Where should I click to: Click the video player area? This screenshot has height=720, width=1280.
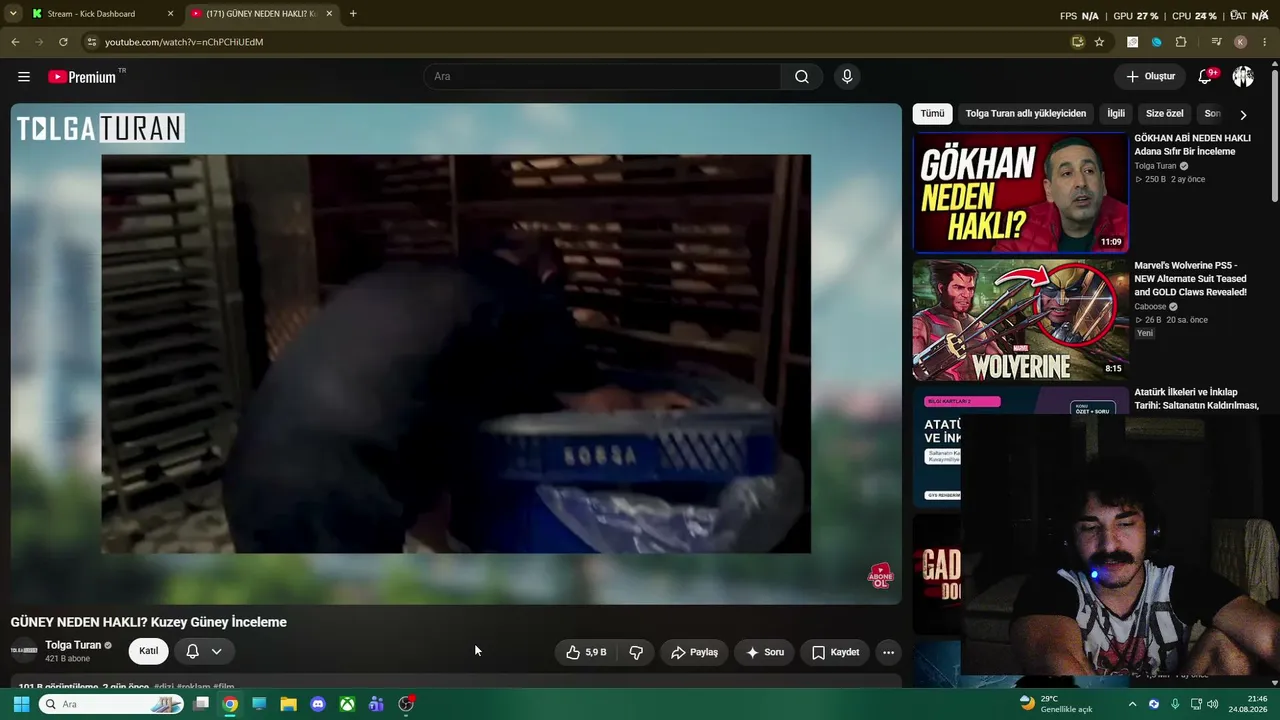456,354
